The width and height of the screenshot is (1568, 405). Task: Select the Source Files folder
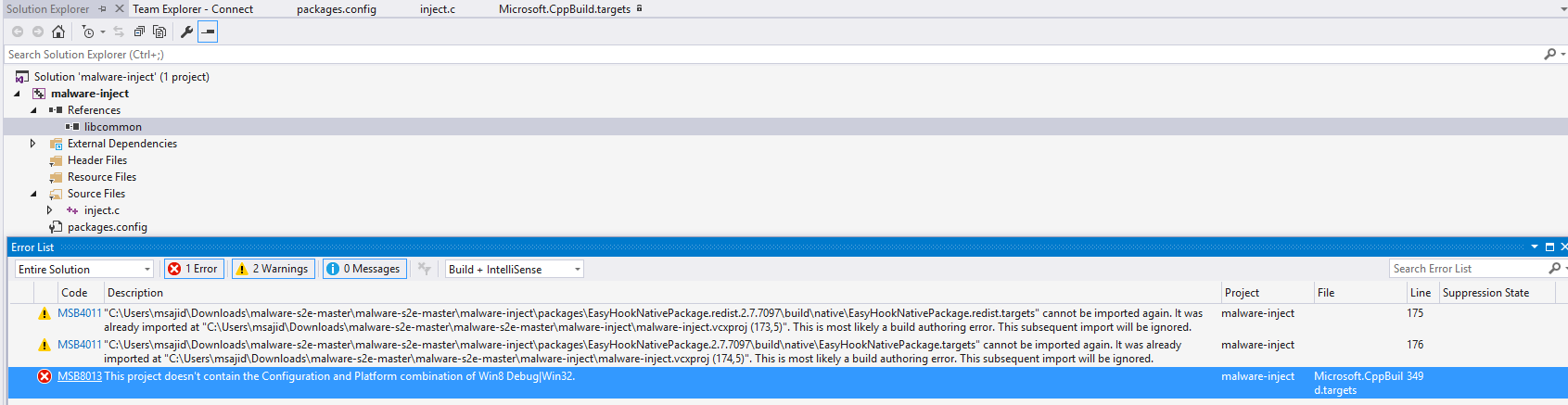click(96, 194)
